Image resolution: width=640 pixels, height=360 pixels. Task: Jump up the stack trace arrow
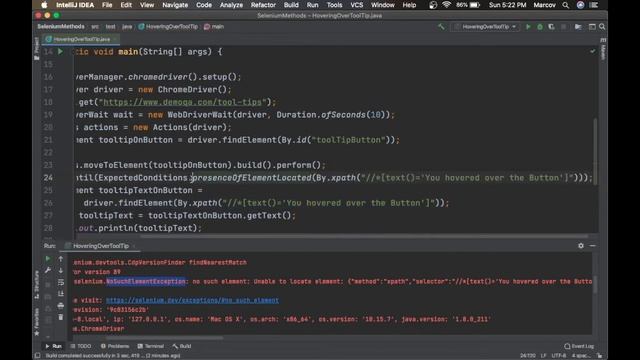pyautogui.click(x=61, y=259)
